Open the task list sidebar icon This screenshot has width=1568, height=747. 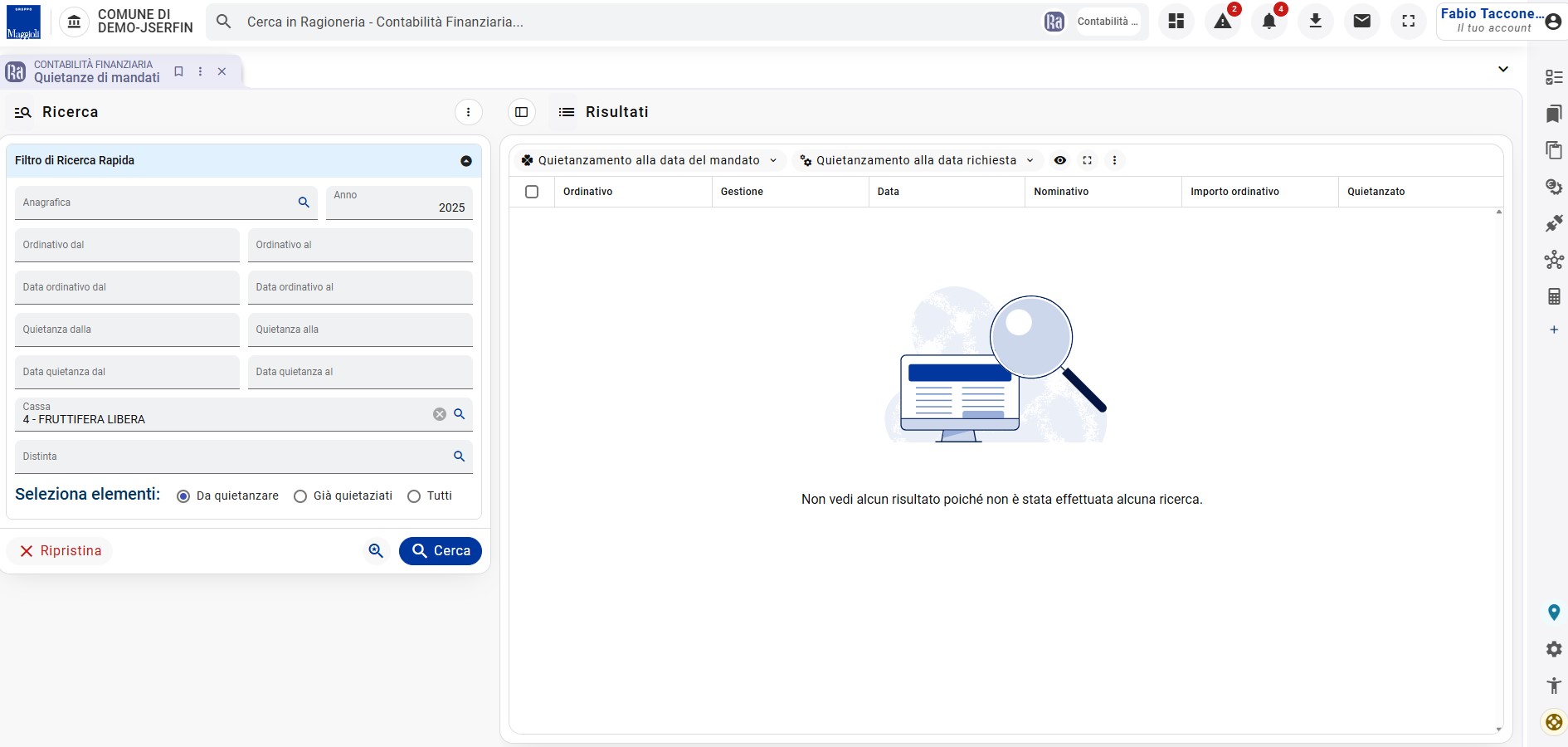coord(1554,77)
